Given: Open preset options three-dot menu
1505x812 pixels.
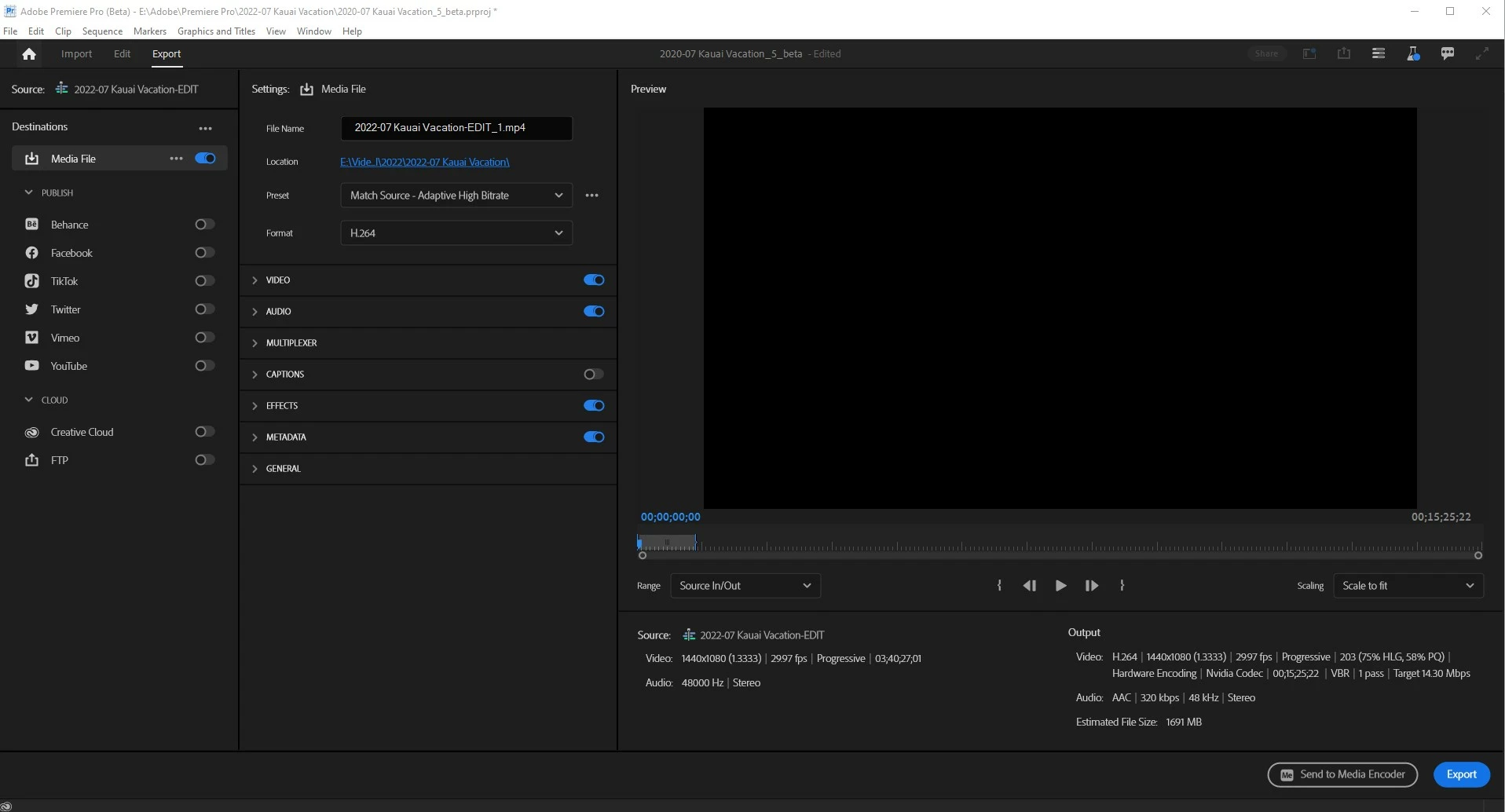Looking at the screenshot, I should pyautogui.click(x=591, y=196).
